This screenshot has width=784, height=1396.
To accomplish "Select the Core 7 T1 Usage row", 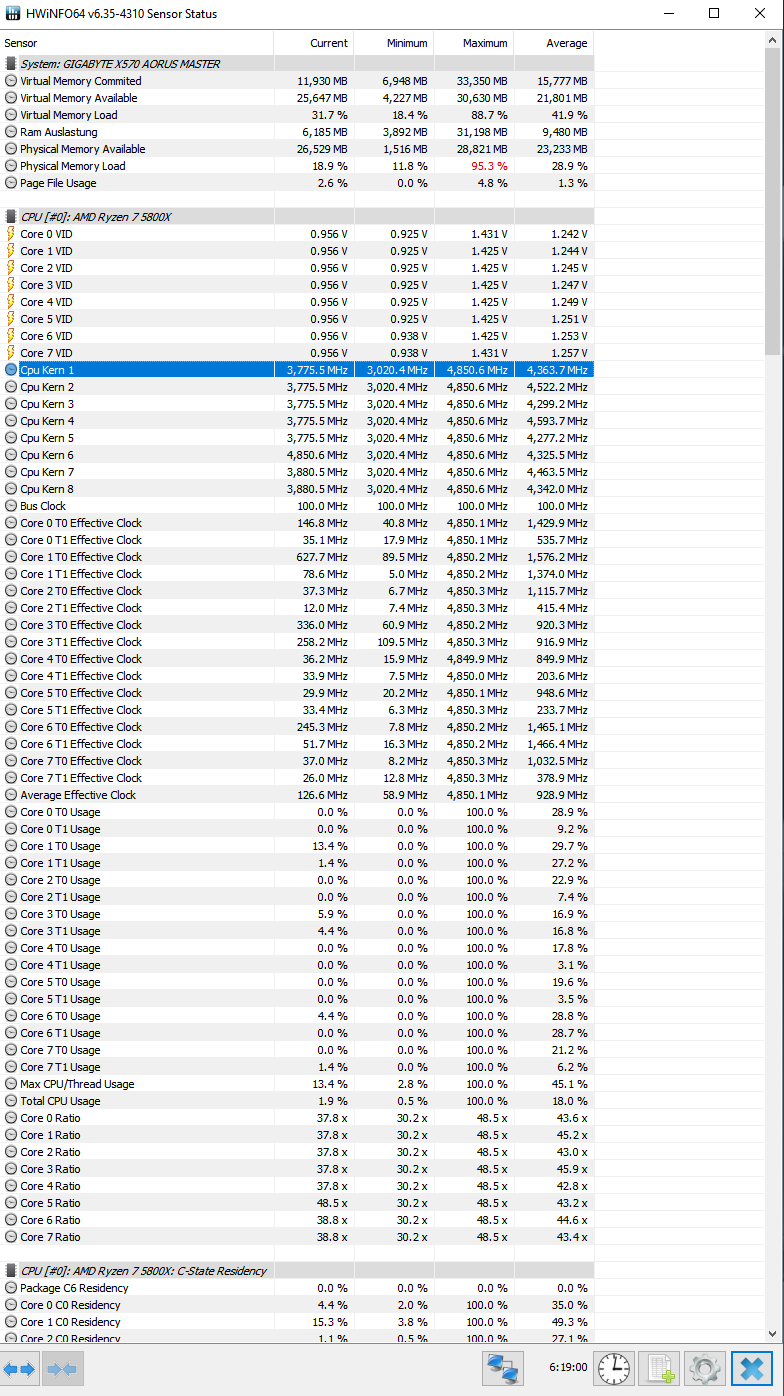I will coord(297,1067).
